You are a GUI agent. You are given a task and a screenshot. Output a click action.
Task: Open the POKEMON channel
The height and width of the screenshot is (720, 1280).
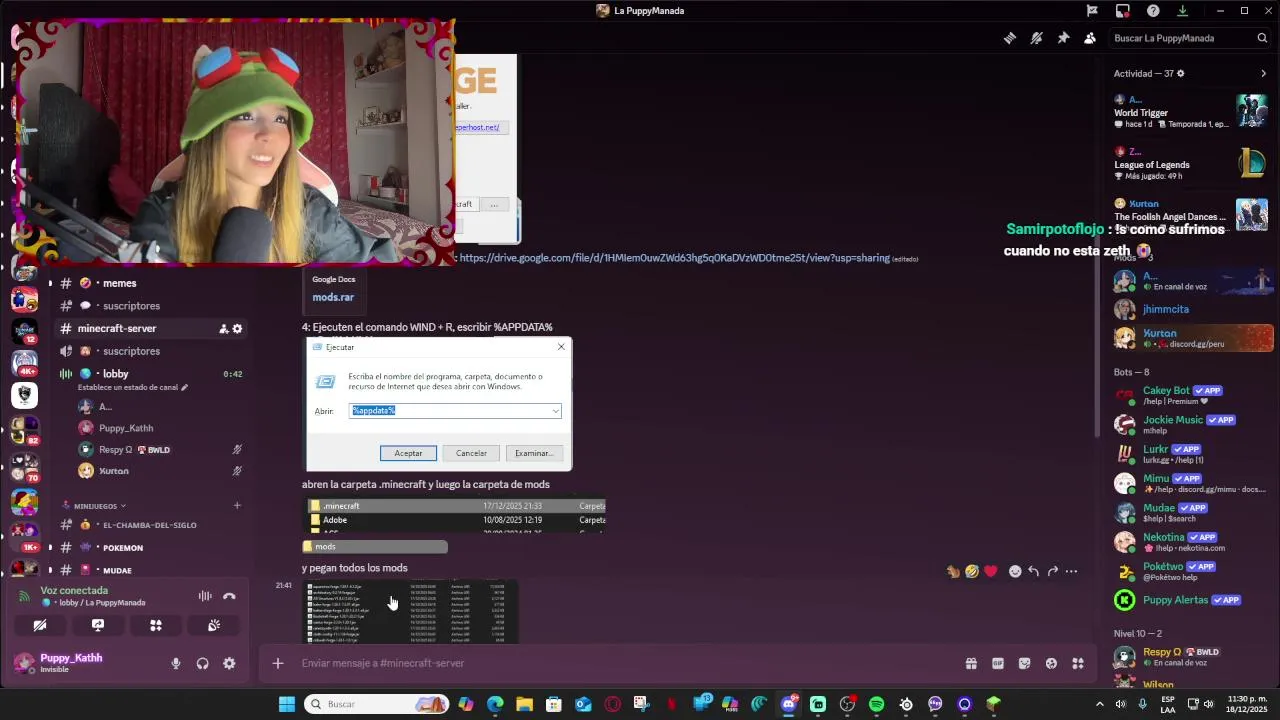pyautogui.click(x=150, y=548)
